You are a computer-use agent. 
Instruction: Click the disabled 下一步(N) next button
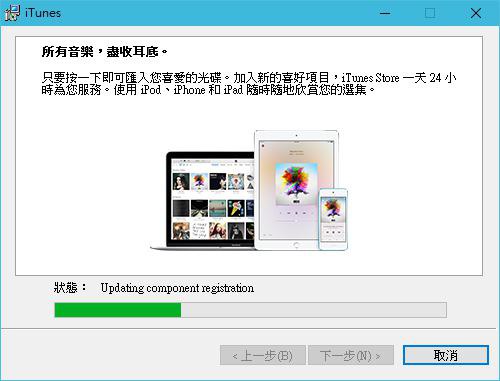coord(351,355)
